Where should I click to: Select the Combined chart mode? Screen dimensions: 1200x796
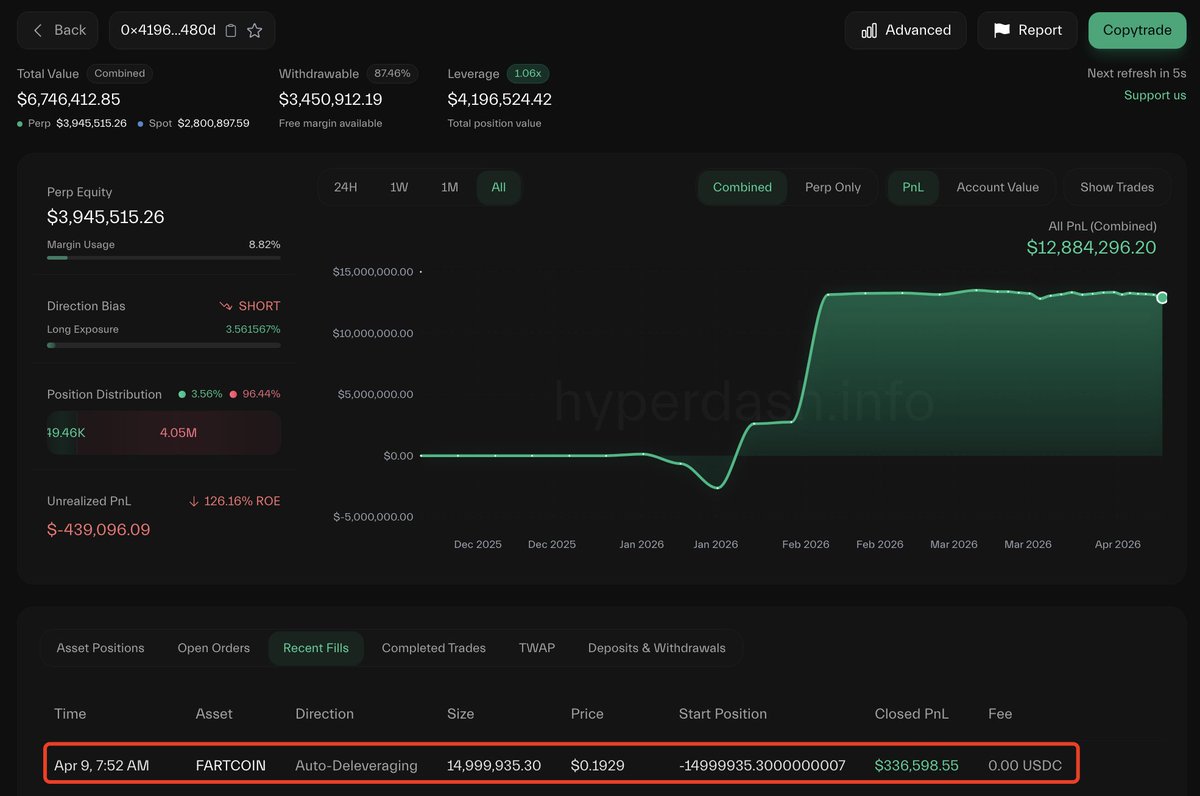tap(742, 187)
